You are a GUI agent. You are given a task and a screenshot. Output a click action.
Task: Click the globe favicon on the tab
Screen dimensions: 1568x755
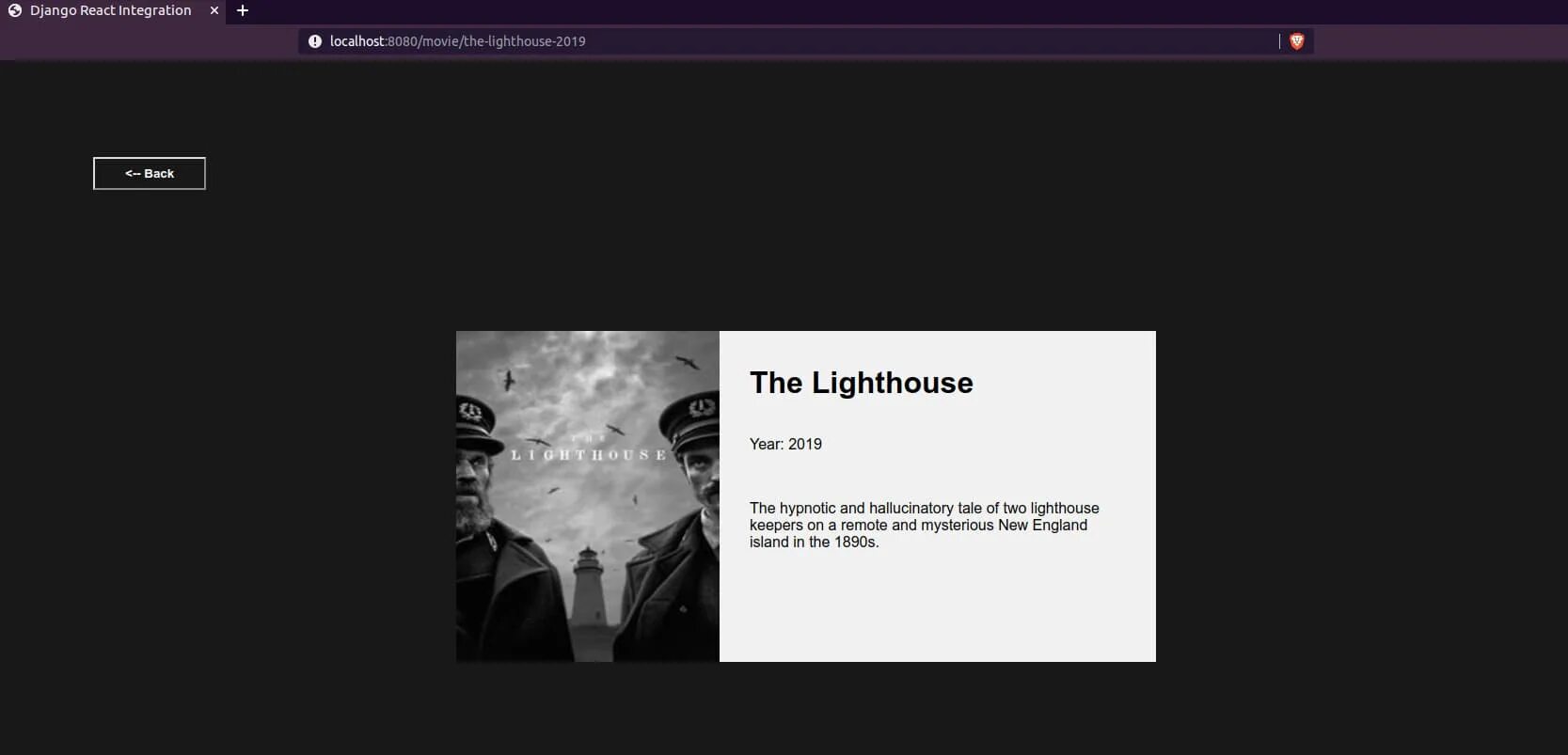pos(15,10)
